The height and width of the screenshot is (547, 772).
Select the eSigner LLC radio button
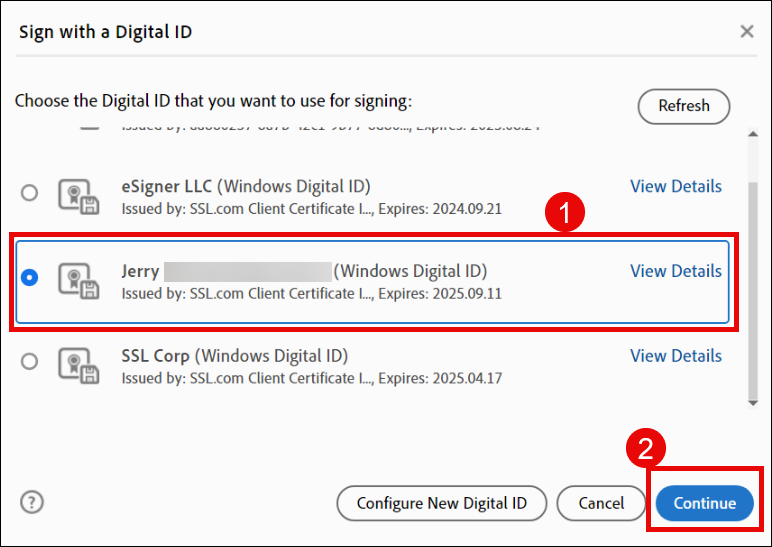click(x=30, y=192)
